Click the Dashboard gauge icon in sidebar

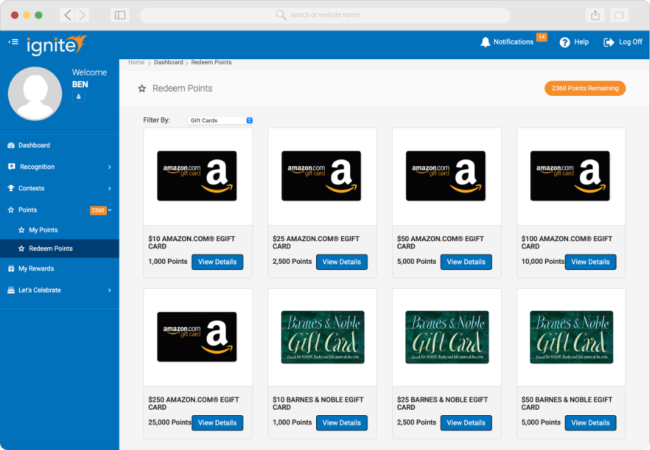11,145
